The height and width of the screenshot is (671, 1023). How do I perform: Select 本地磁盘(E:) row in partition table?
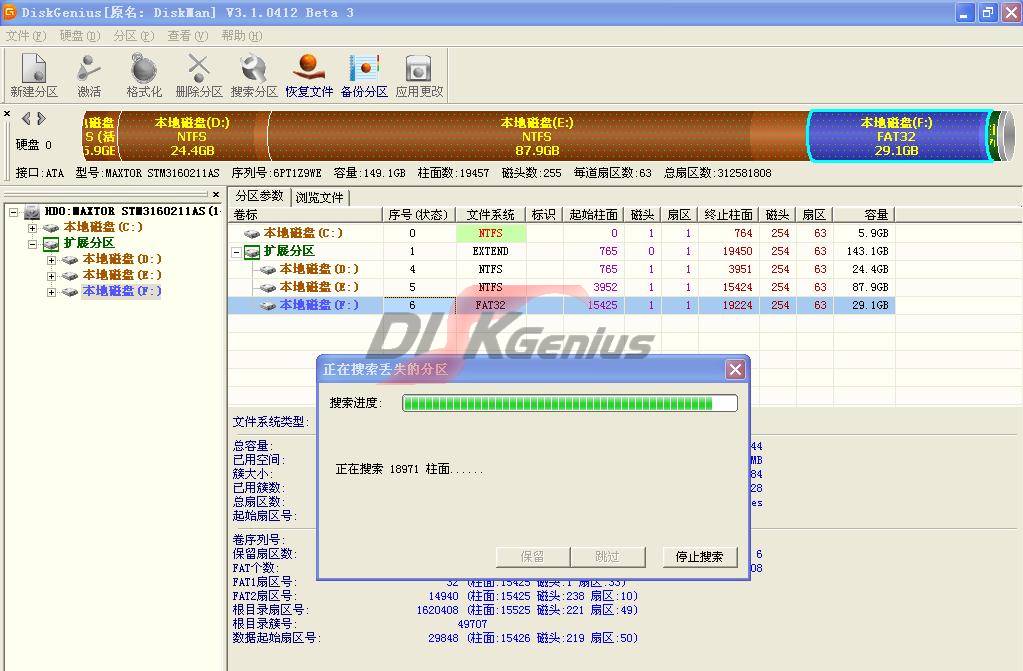tap(562, 287)
